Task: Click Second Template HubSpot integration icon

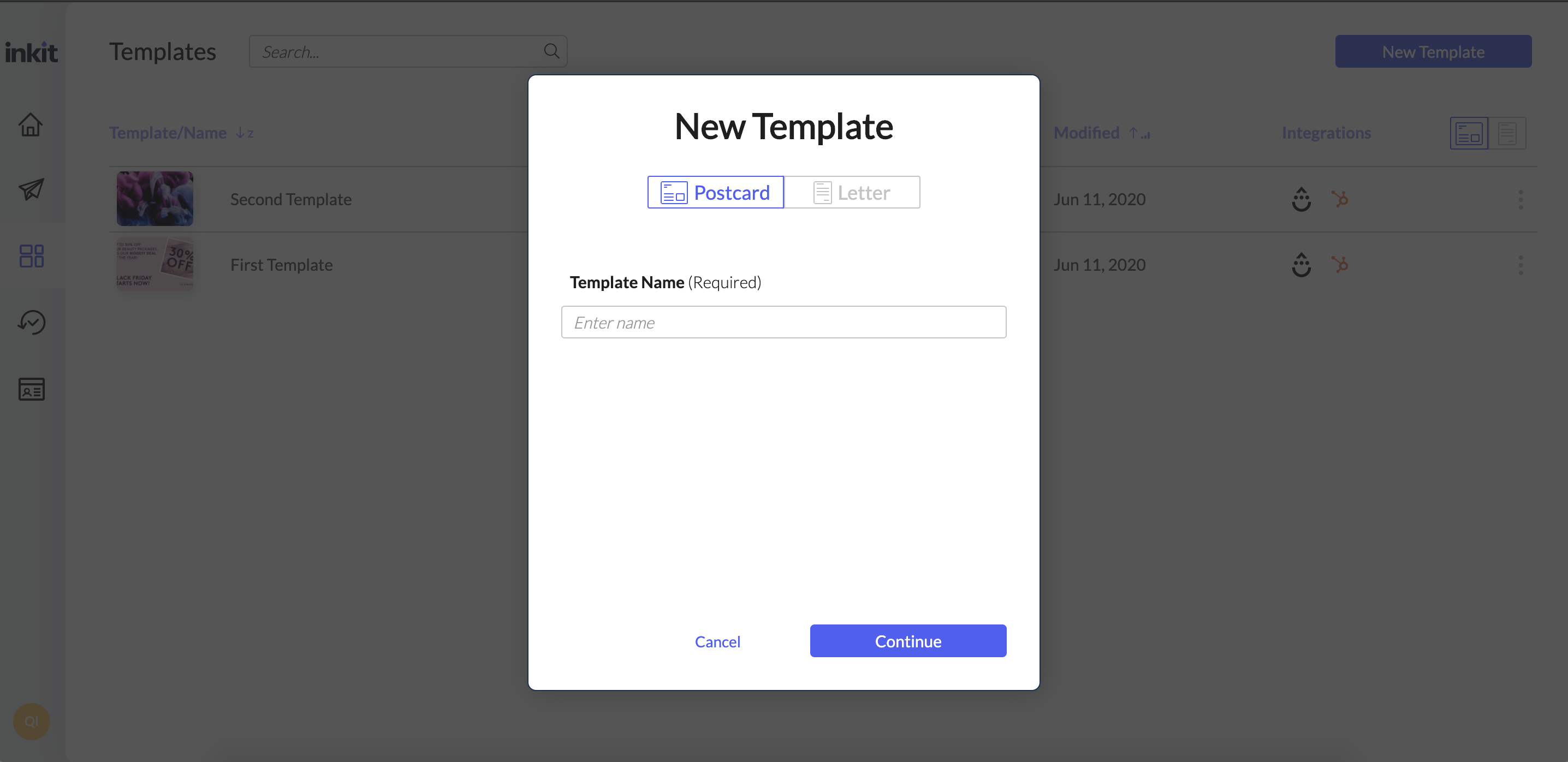Action: pyautogui.click(x=1339, y=199)
